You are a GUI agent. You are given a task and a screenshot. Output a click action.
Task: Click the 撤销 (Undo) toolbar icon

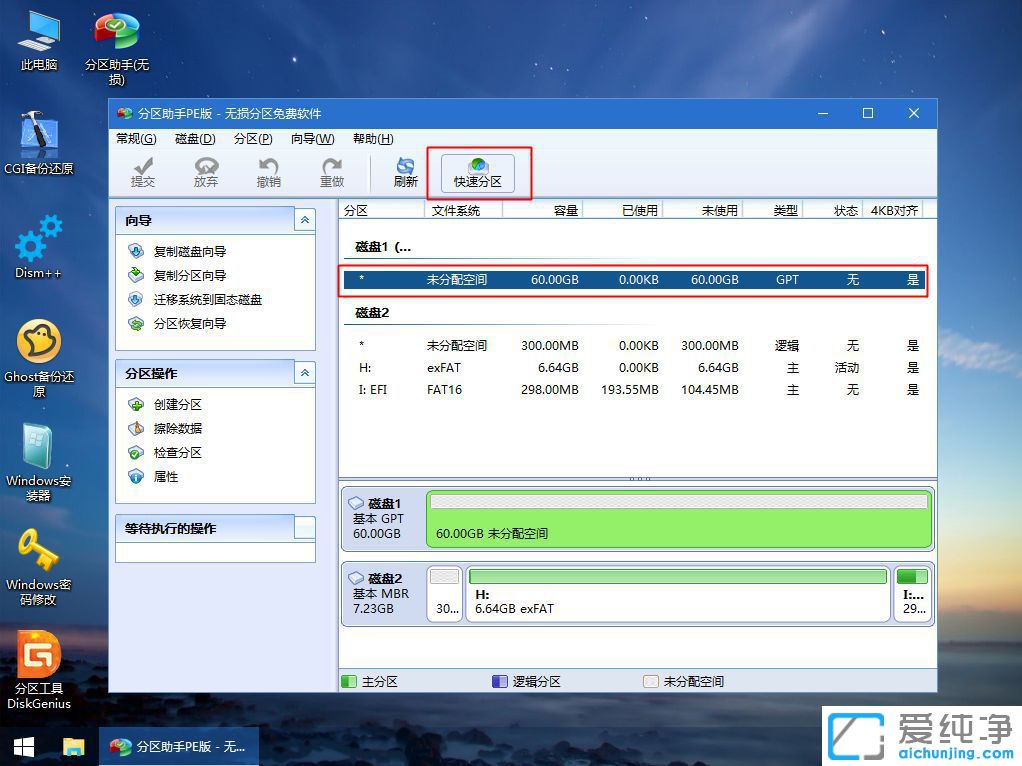click(268, 172)
